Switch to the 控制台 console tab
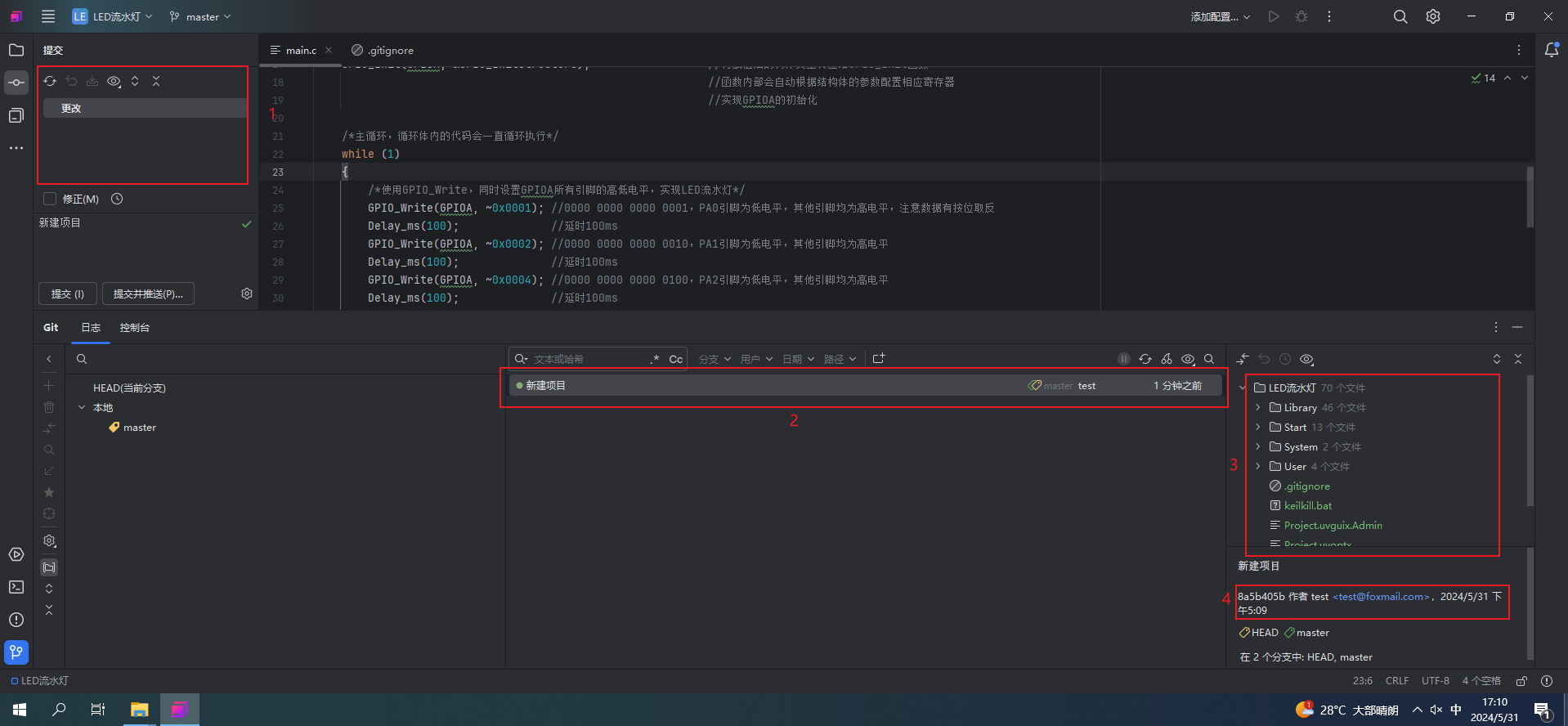 click(135, 327)
